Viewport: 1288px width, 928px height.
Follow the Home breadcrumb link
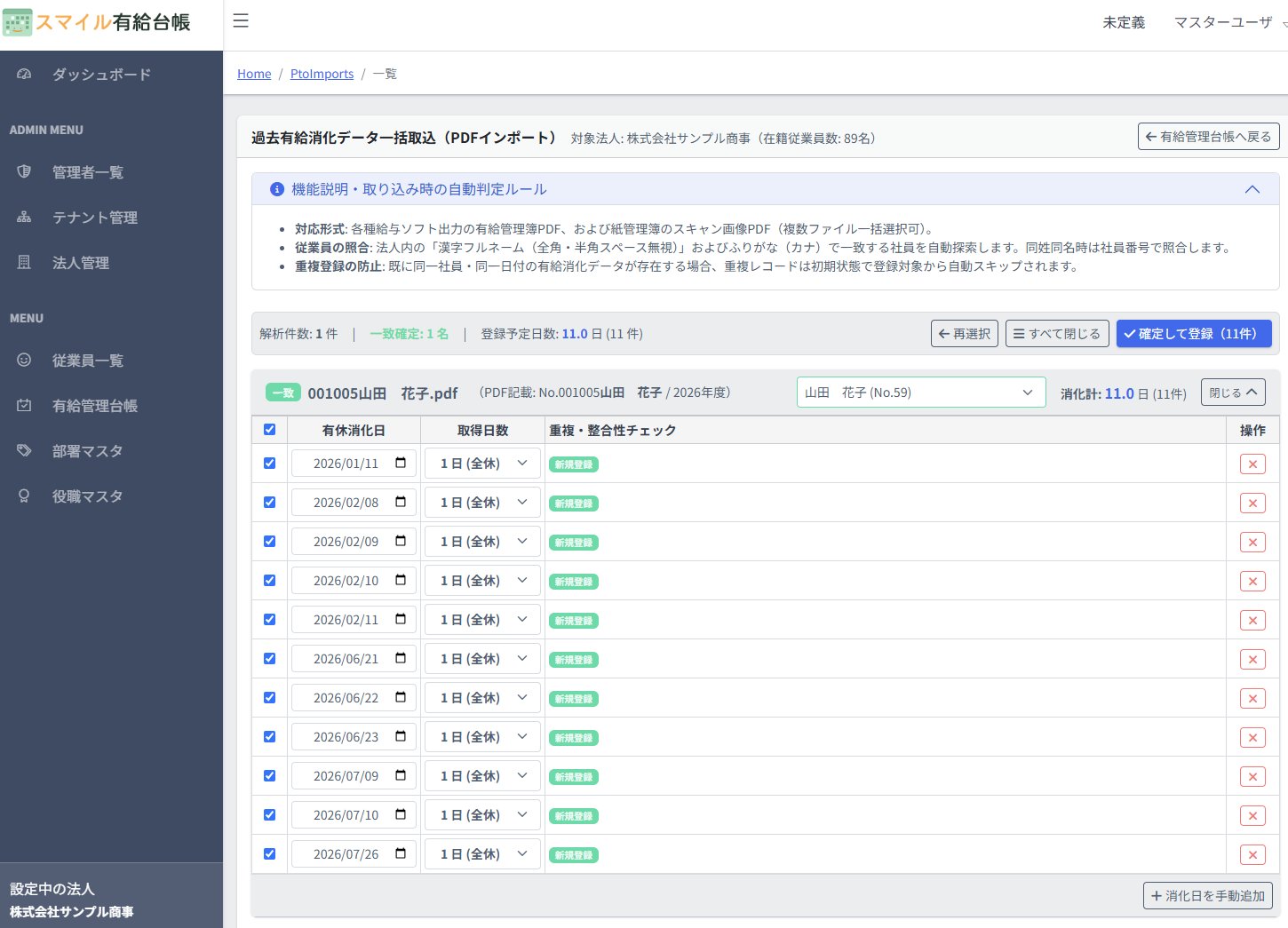[254, 74]
